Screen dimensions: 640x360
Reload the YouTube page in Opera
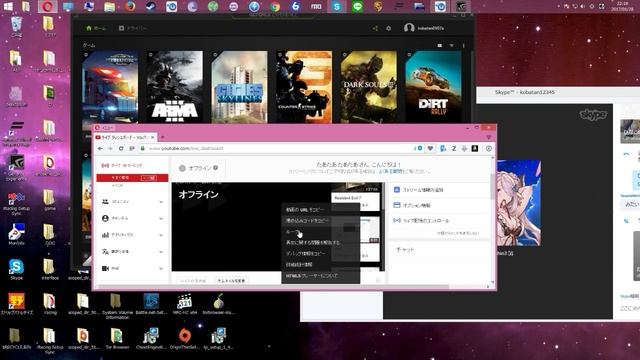(x=121, y=149)
